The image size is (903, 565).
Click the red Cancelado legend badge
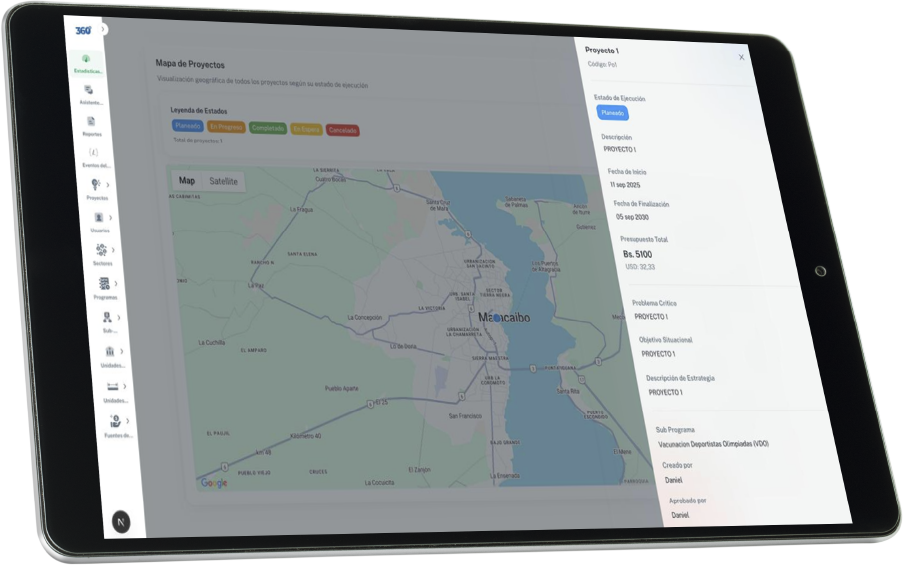(x=342, y=130)
